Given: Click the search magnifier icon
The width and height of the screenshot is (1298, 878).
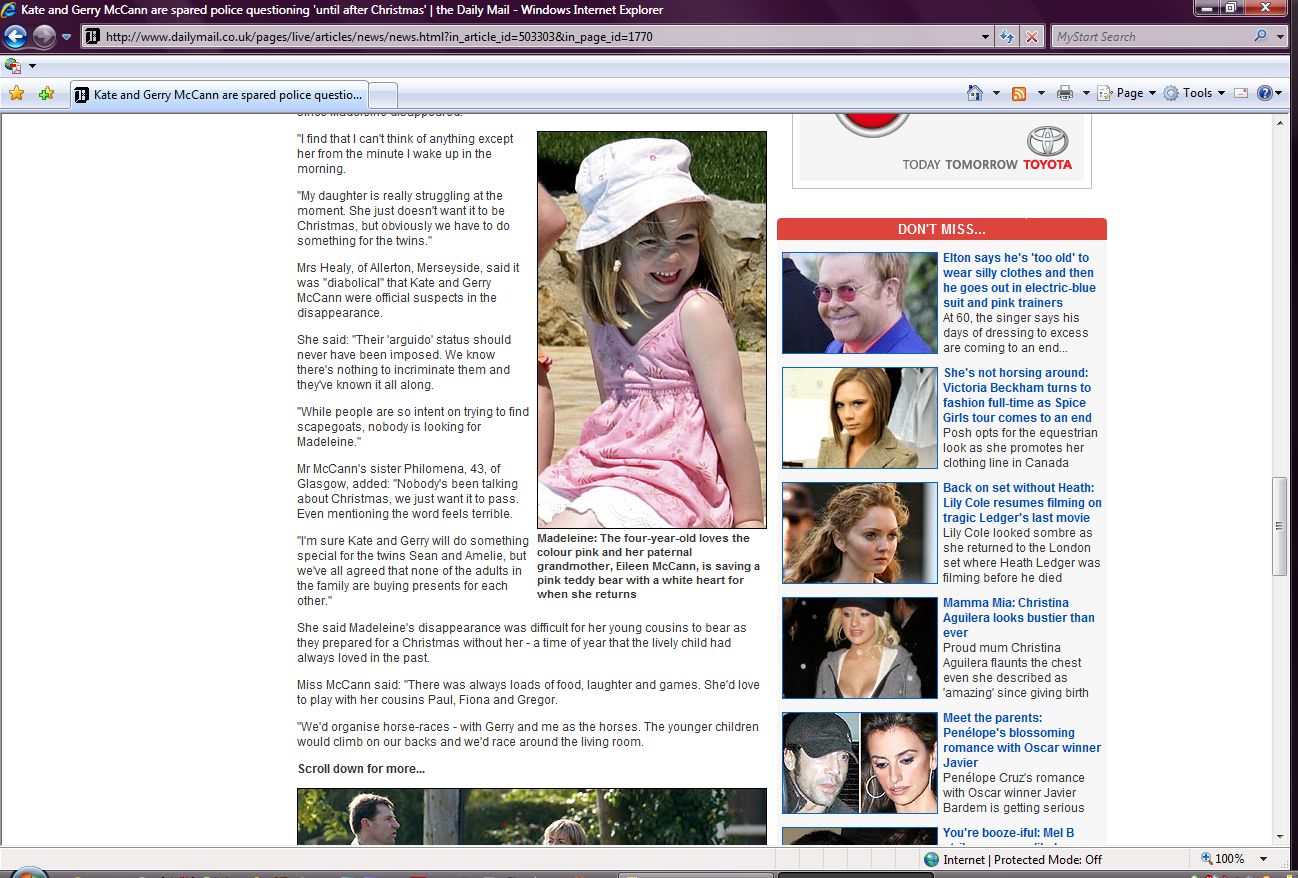Looking at the screenshot, I should pyautogui.click(x=1260, y=37).
